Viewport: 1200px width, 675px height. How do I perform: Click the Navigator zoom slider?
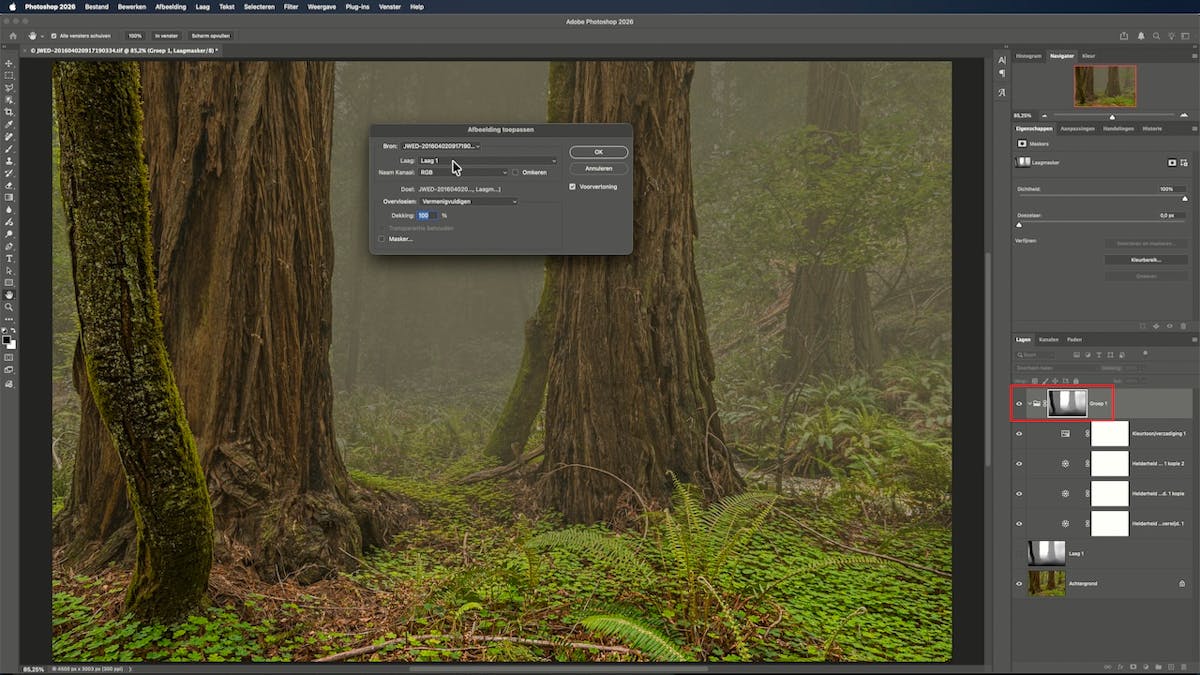click(x=1112, y=116)
